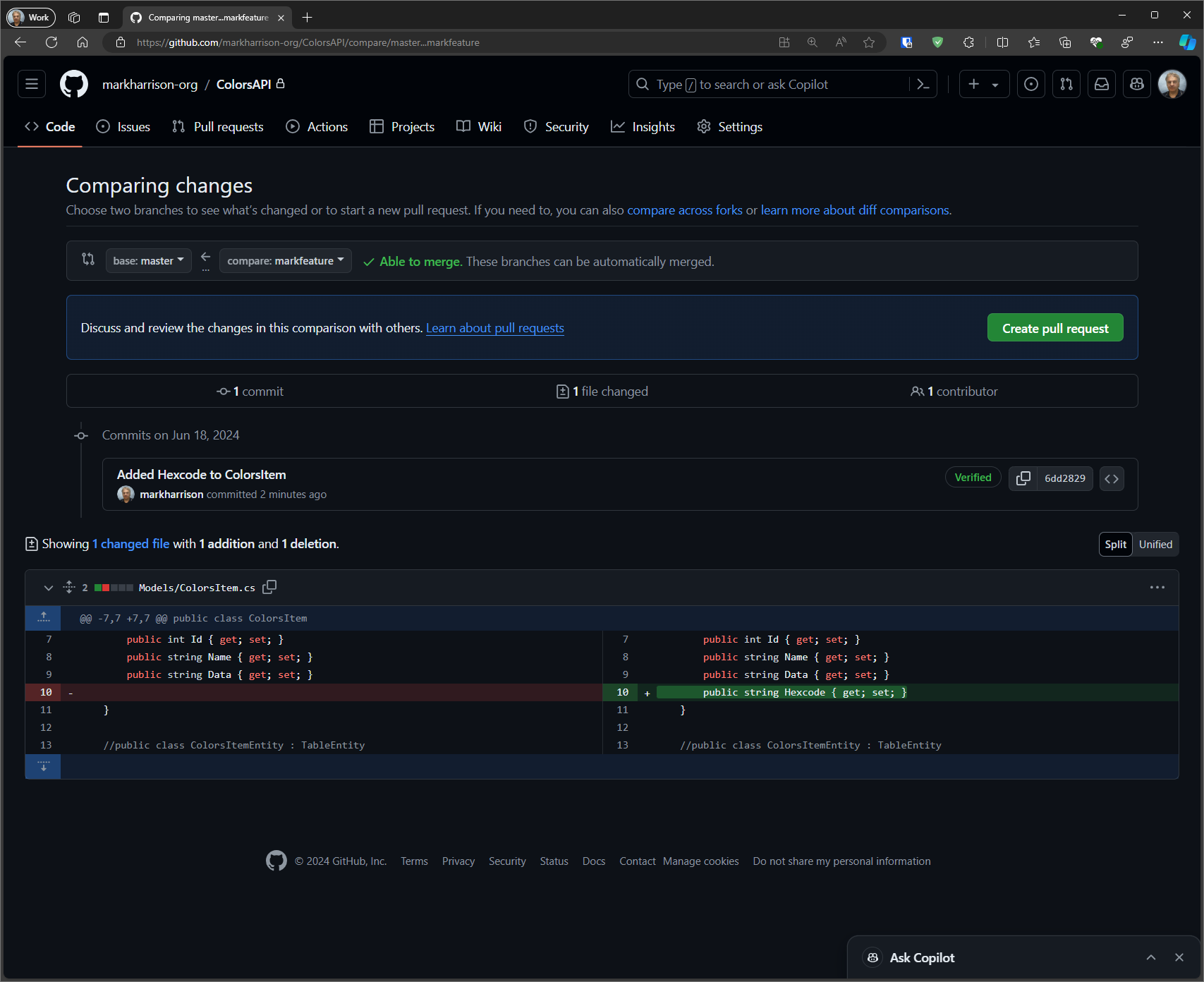Open the compare across forks link
1204x982 pixels.
coord(684,210)
